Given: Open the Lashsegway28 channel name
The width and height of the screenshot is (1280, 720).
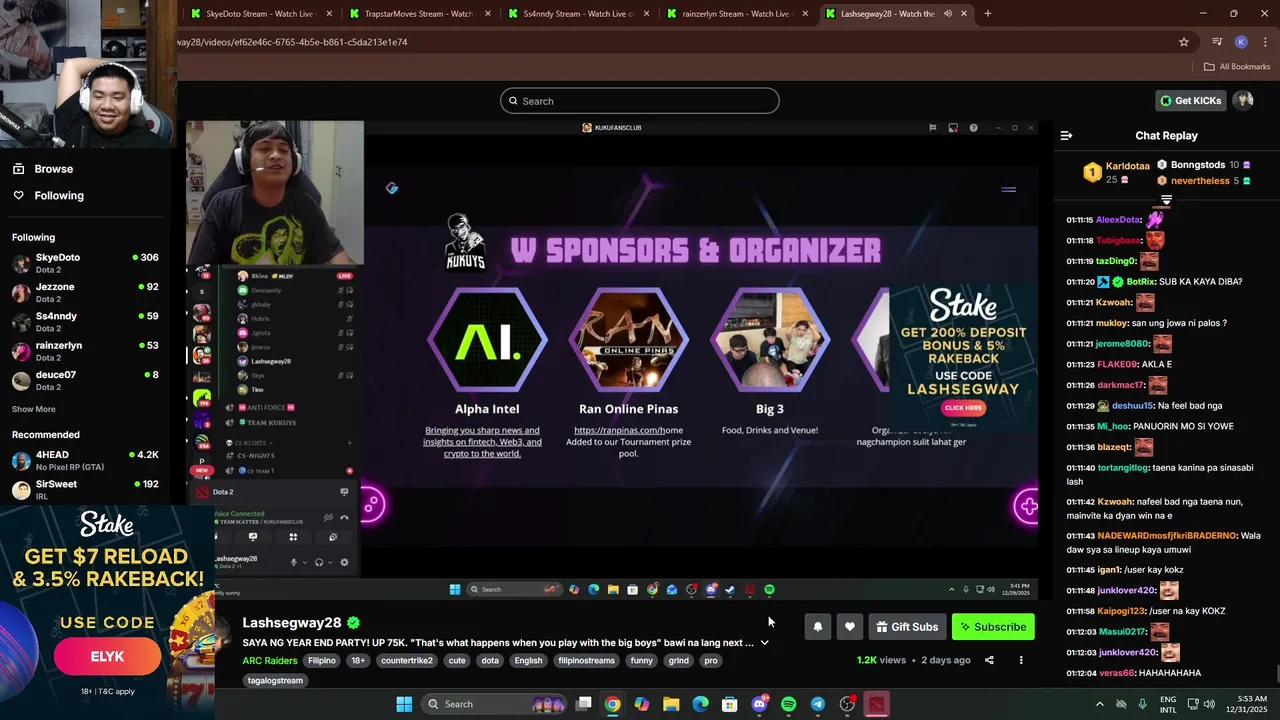Looking at the screenshot, I should click(x=292, y=623).
